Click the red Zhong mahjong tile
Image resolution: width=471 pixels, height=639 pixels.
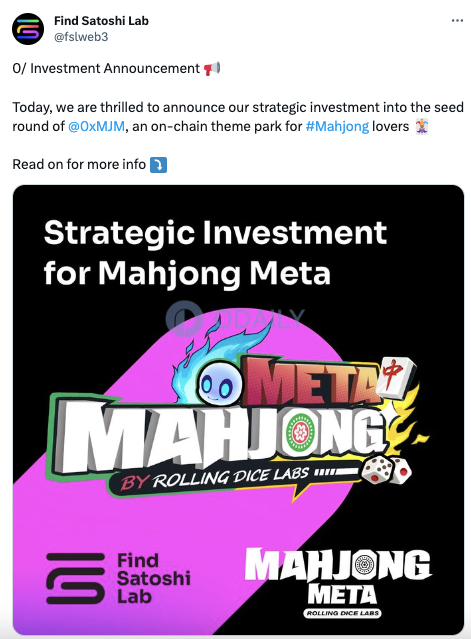tap(396, 375)
